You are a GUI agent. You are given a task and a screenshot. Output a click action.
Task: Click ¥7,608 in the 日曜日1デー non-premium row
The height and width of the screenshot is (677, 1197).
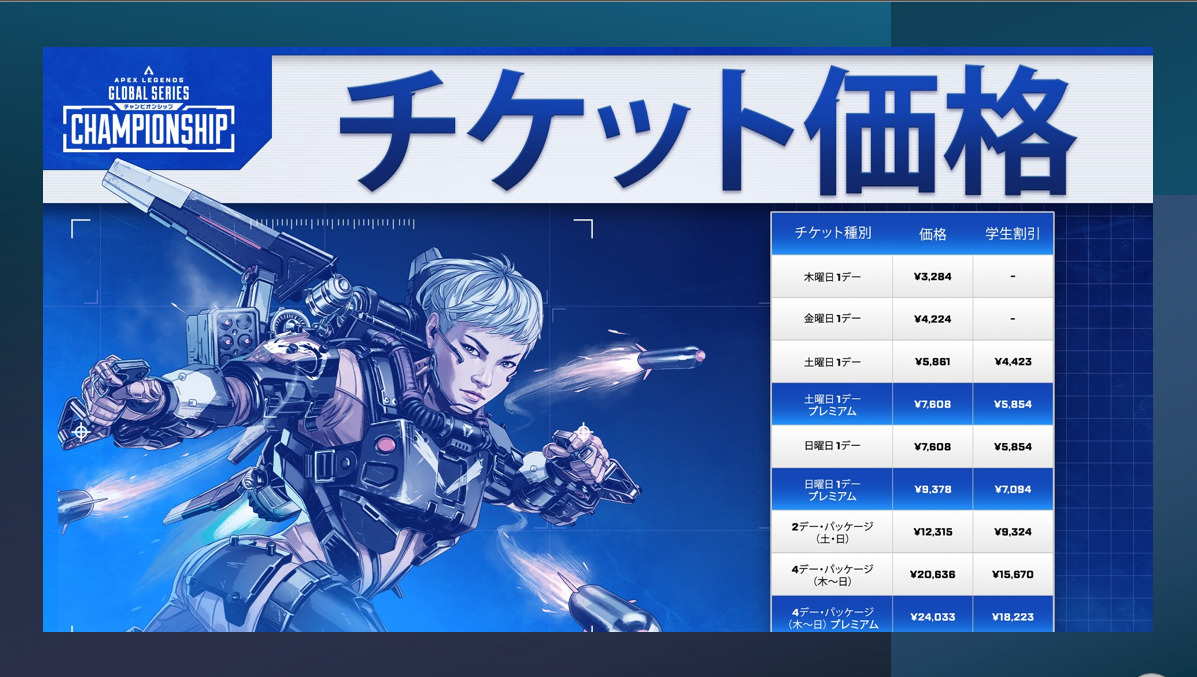click(932, 446)
